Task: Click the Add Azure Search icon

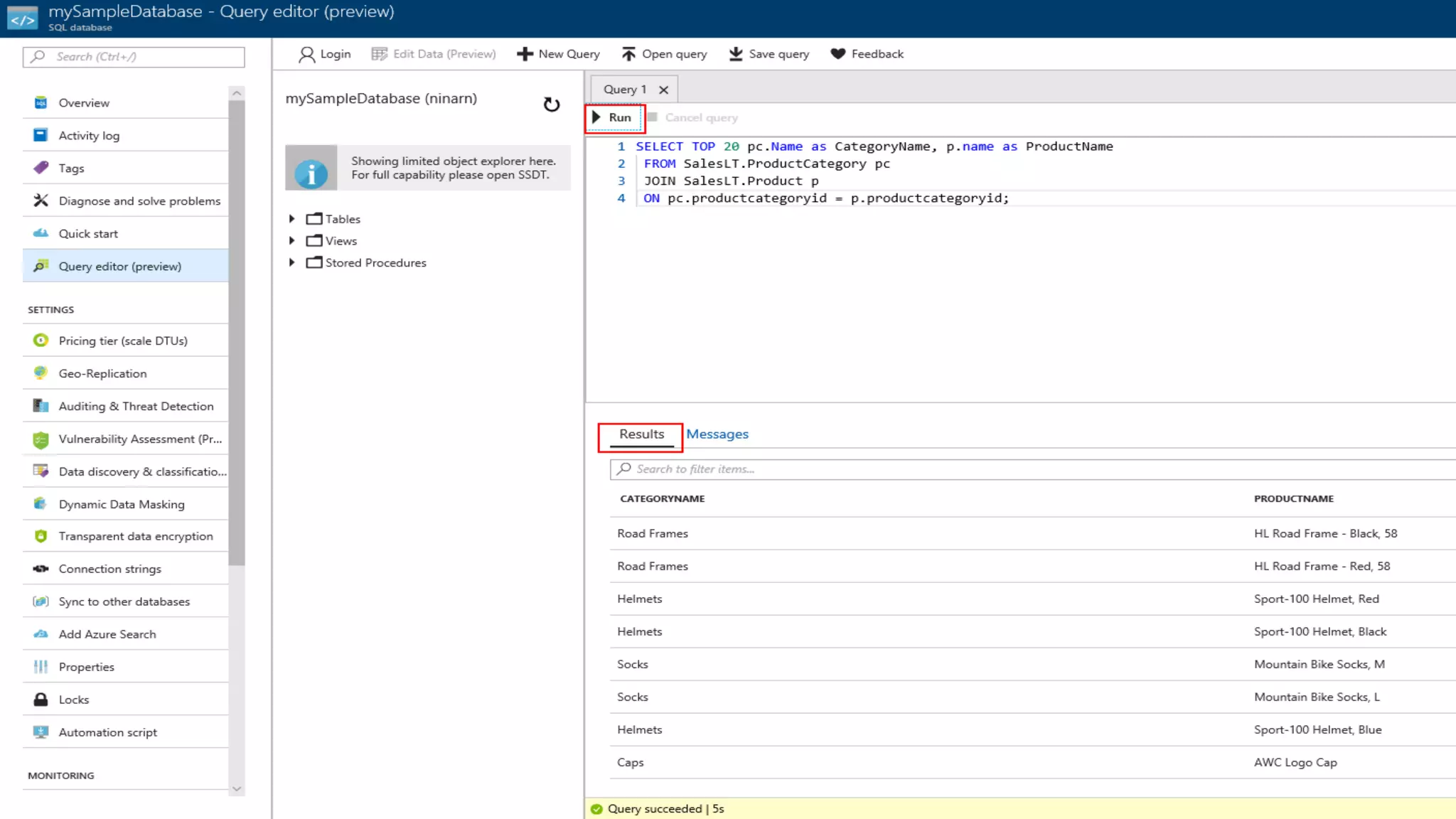Action: 41,634
